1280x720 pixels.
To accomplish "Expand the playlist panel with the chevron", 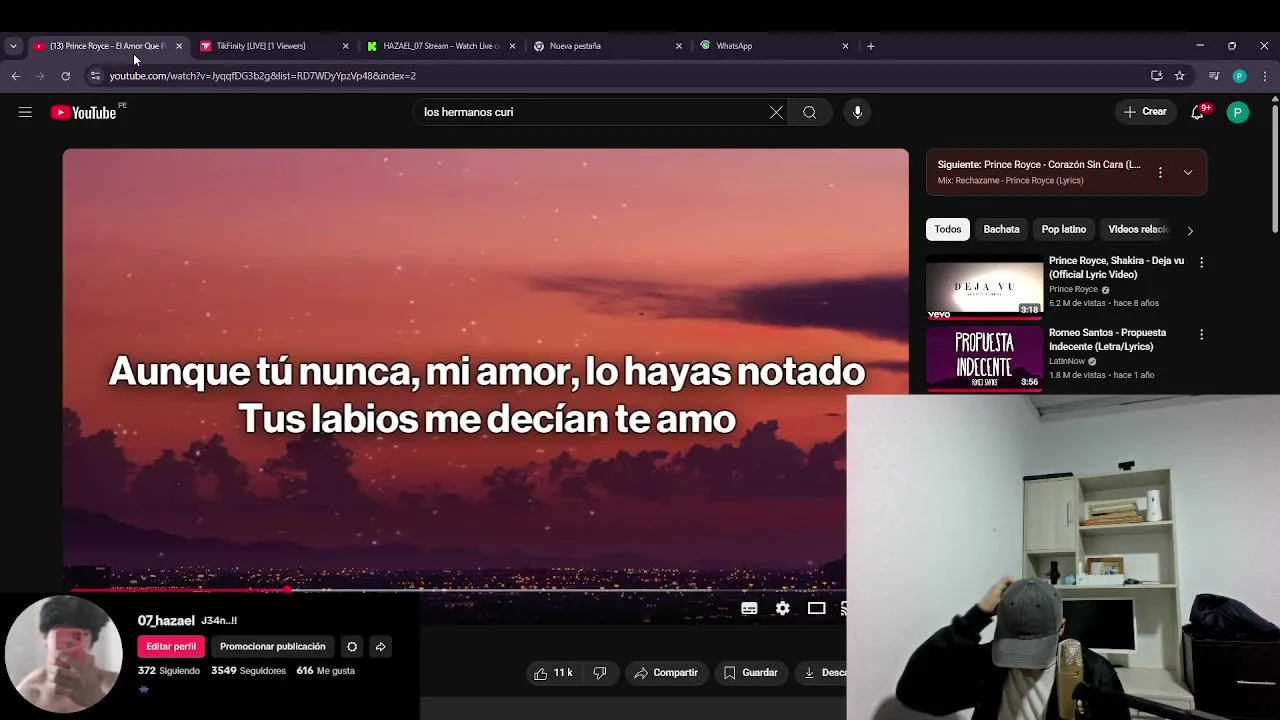I will [1188, 172].
